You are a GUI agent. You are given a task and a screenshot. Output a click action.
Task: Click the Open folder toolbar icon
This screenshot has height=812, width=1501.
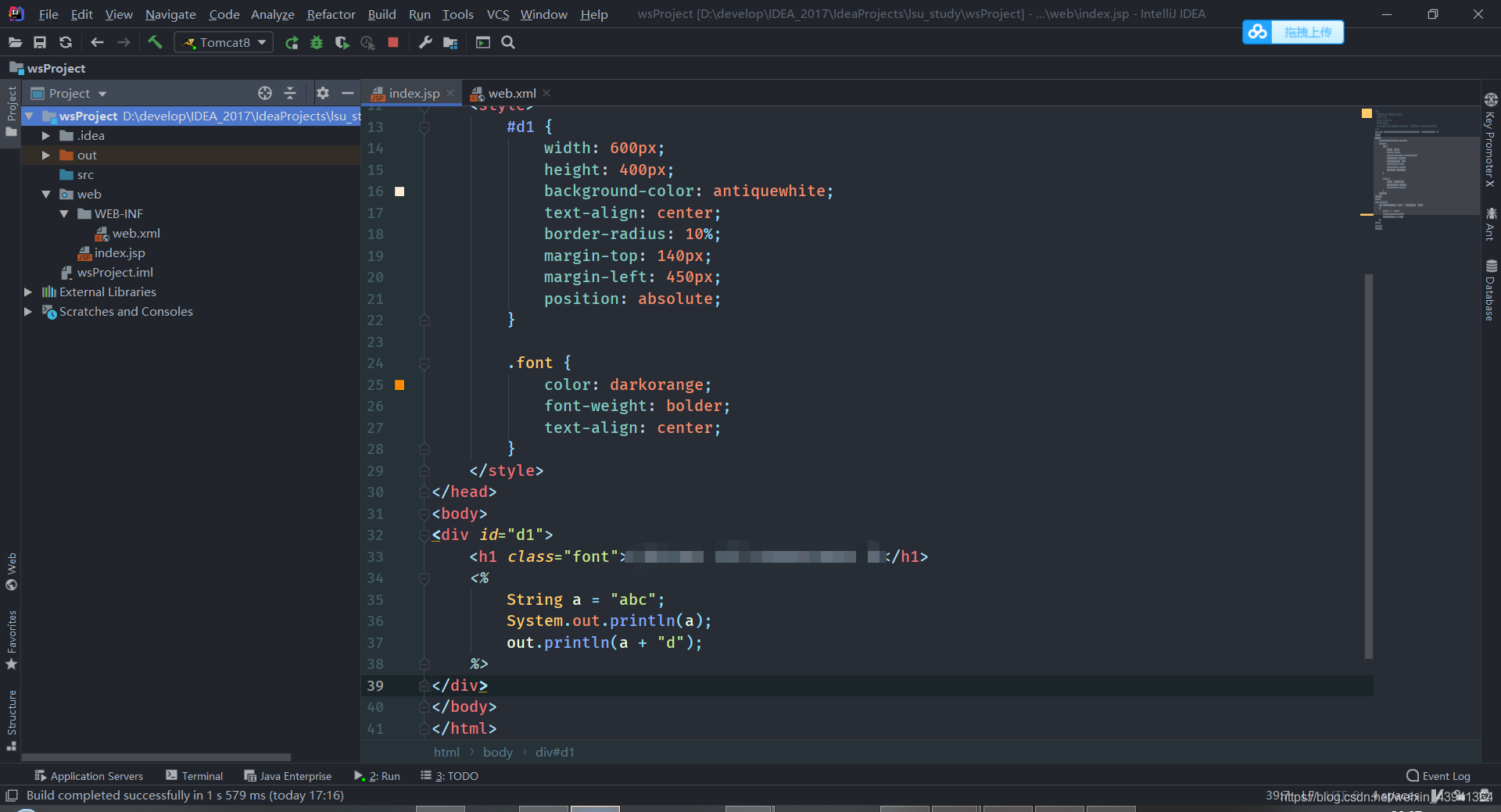(15, 42)
